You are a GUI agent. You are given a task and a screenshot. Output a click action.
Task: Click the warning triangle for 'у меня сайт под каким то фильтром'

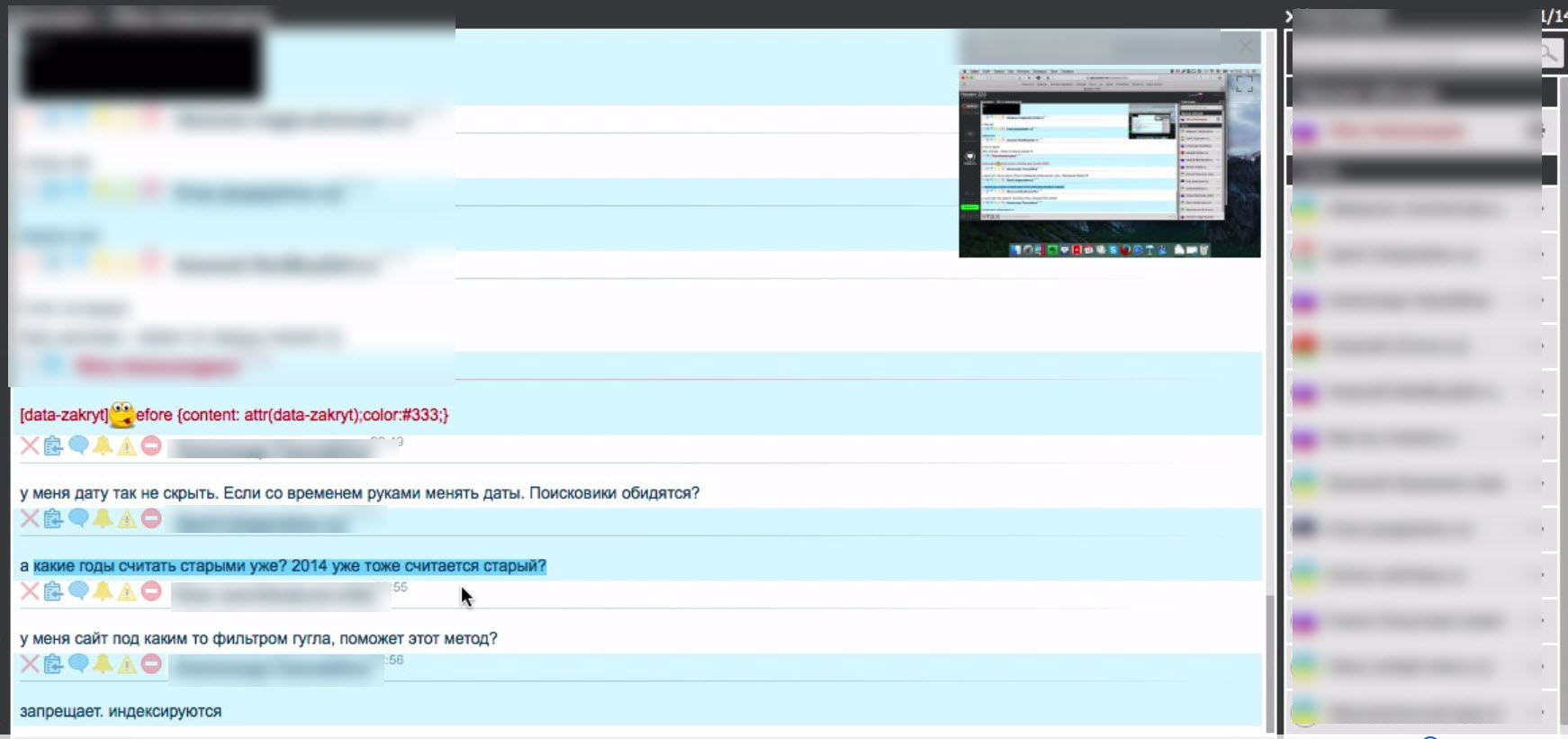point(127,591)
